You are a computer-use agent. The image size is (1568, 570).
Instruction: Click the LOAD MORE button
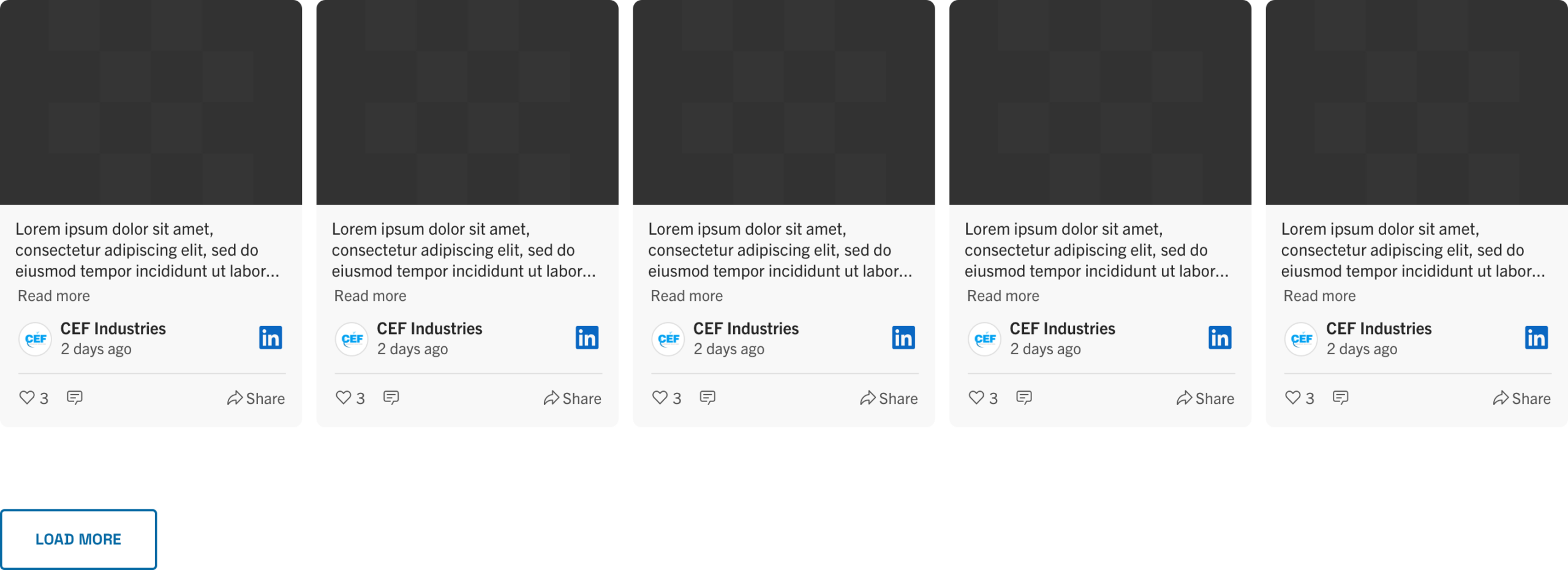[x=78, y=539]
